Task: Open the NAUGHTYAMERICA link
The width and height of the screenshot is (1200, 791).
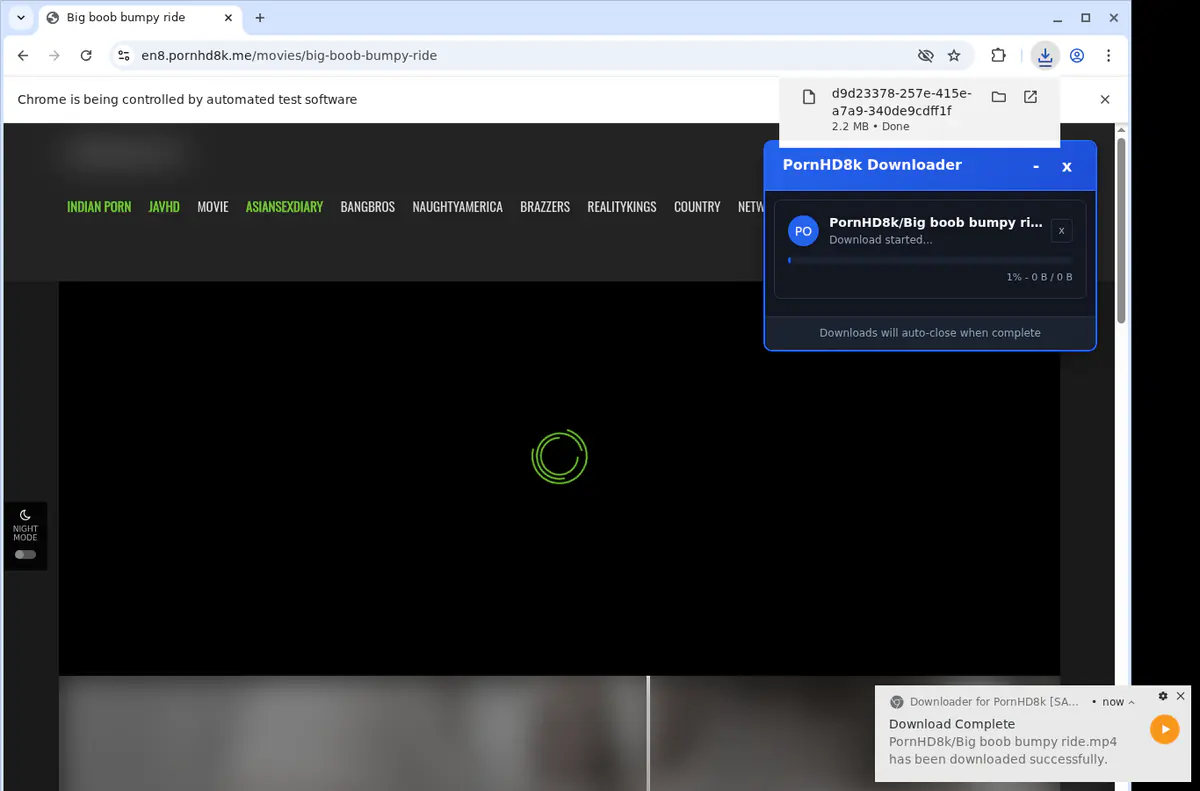Action: [458, 207]
